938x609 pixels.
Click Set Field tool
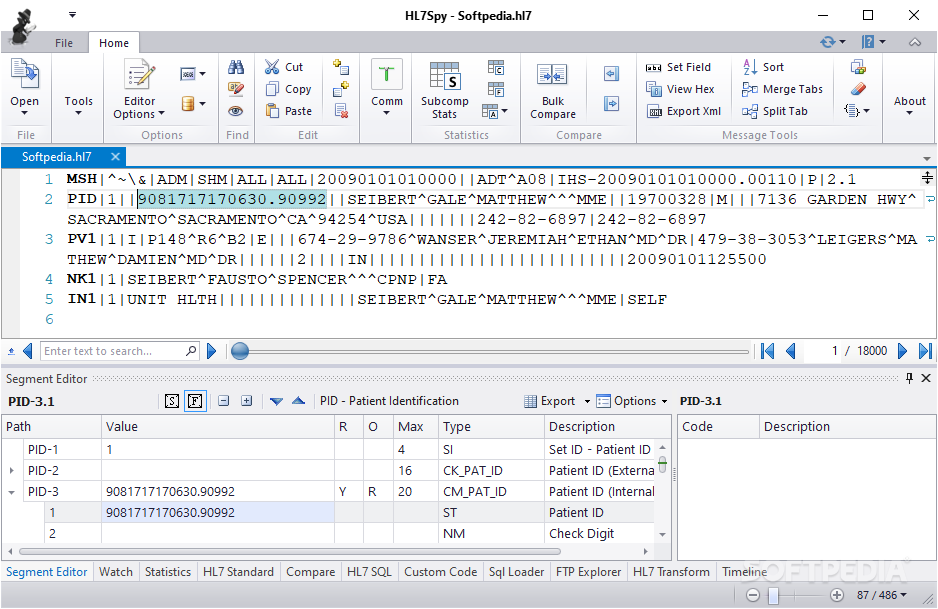point(678,67)
